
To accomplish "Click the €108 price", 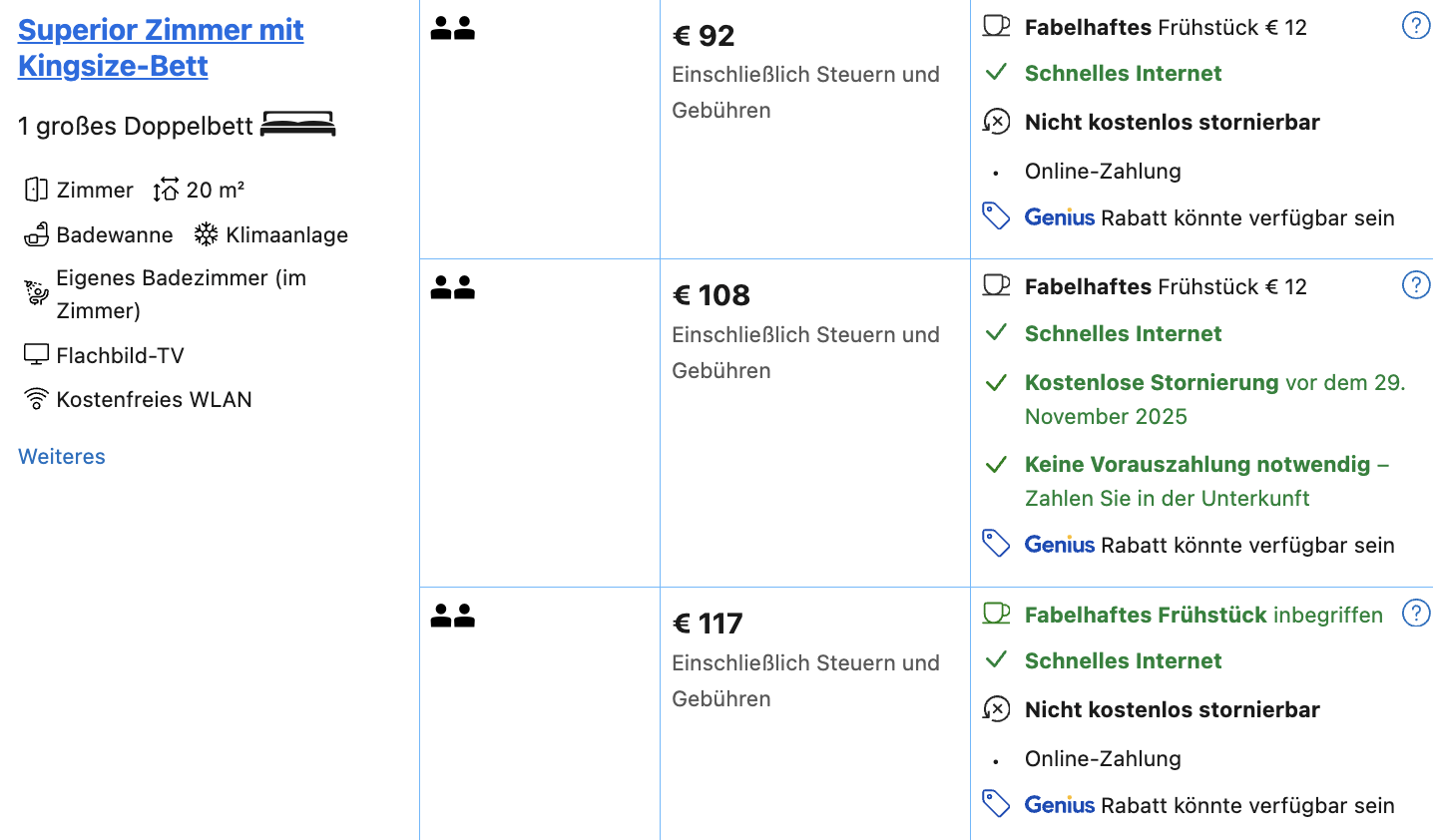I will 712,295.
